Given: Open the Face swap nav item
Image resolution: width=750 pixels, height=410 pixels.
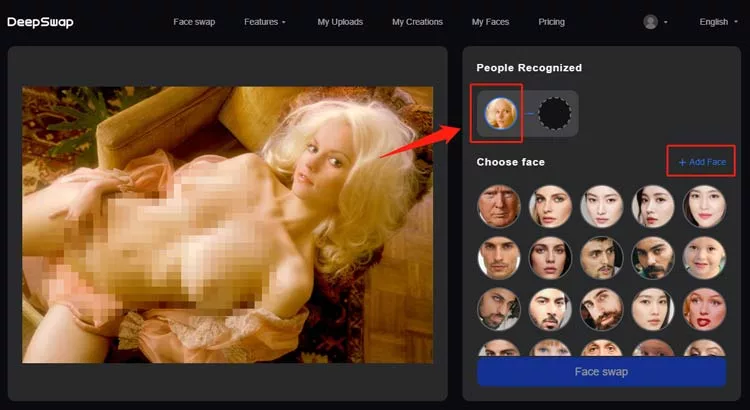Looking at the screenshot, I should (194, 22).
